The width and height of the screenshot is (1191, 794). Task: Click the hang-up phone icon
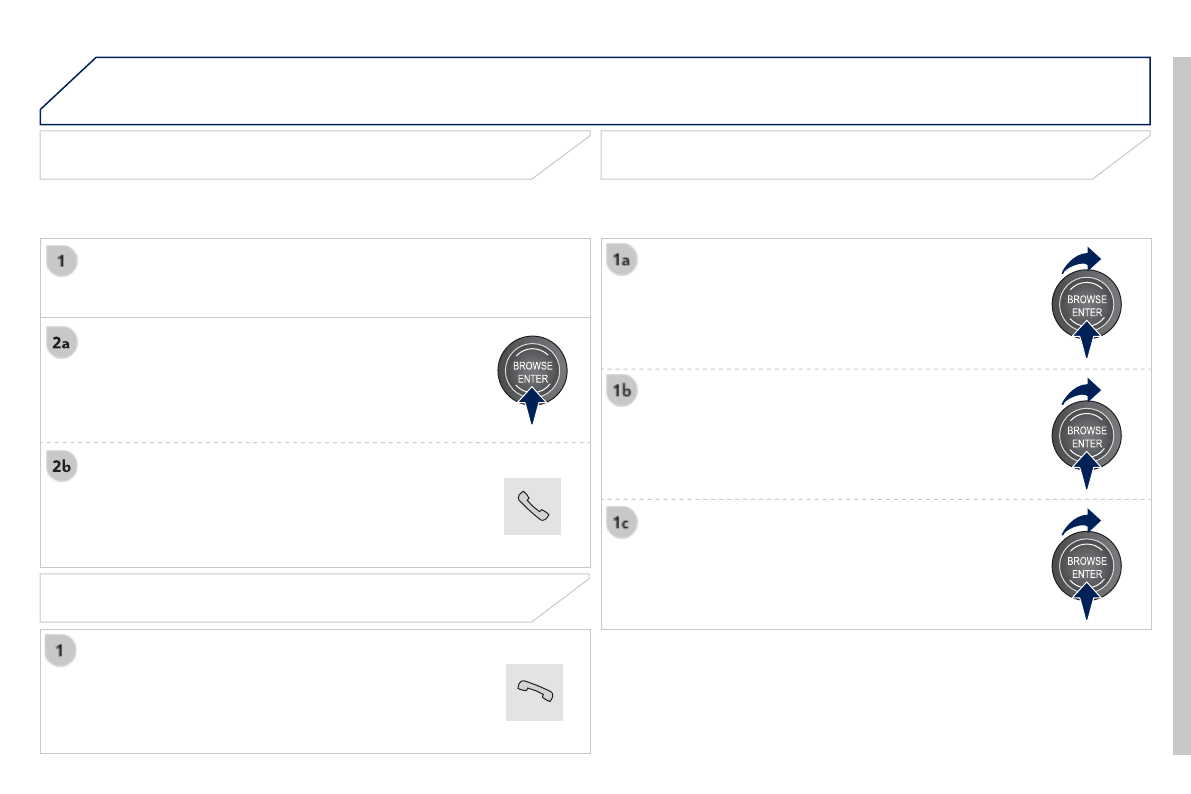534,692
